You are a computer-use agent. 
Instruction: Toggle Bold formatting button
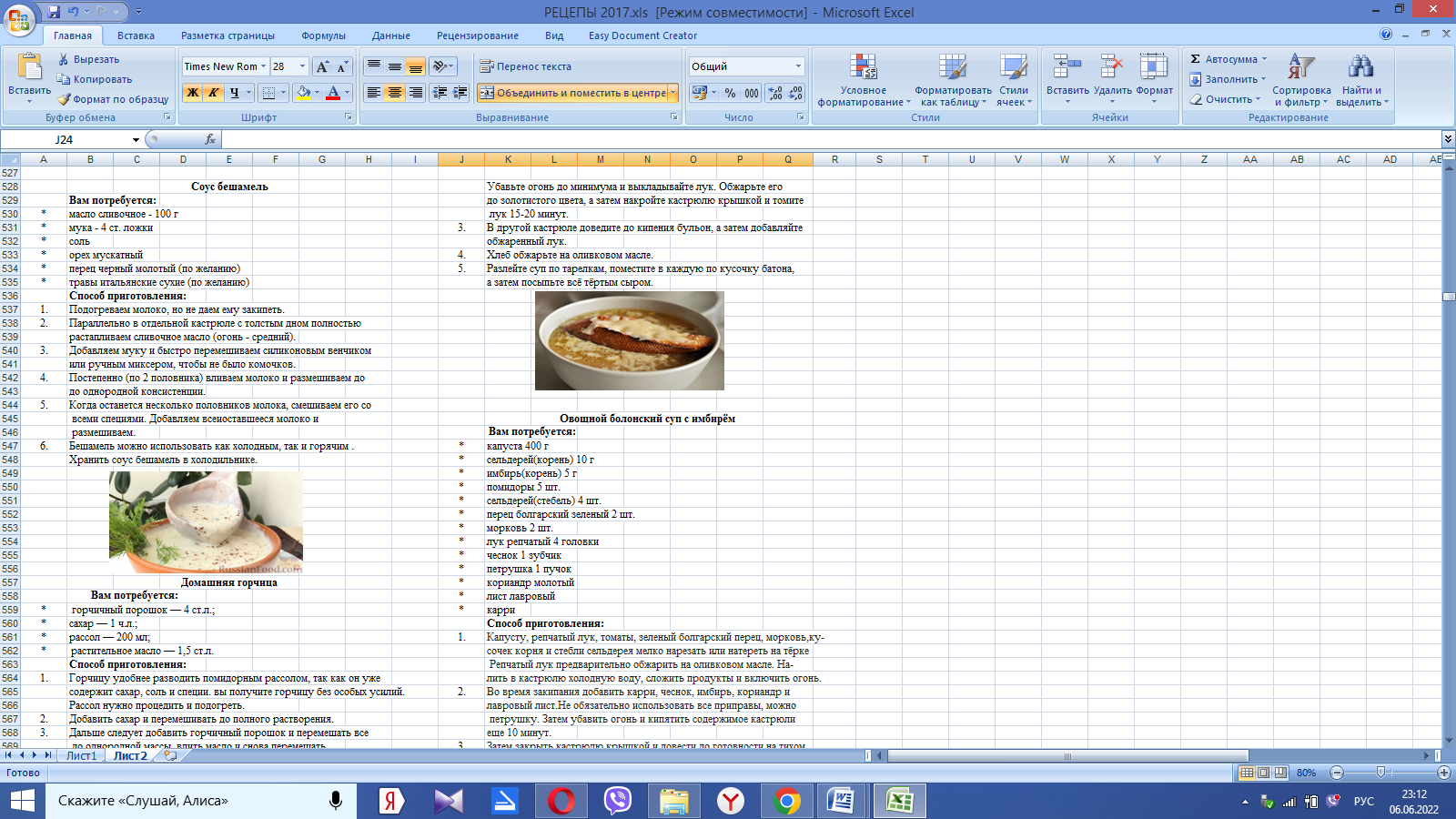[x=192, y=93]
